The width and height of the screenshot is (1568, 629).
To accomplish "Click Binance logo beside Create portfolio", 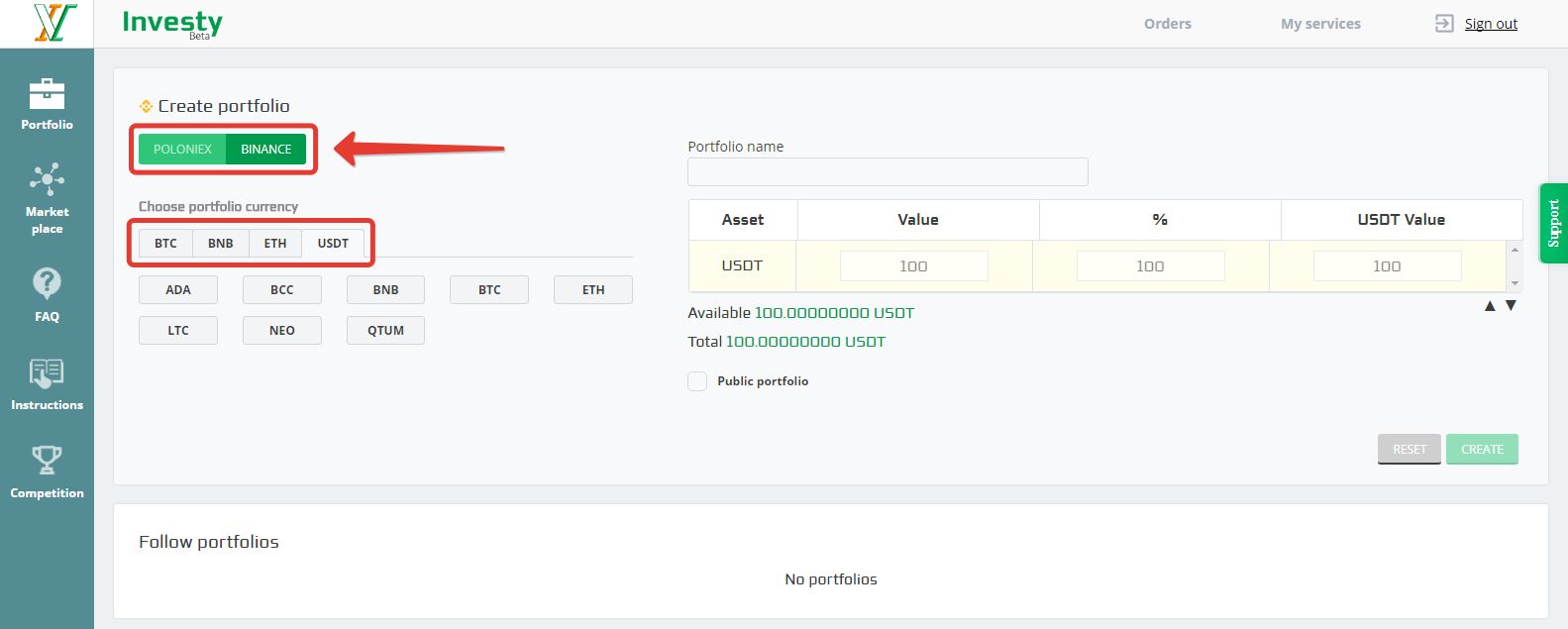I will click(146, 106).
